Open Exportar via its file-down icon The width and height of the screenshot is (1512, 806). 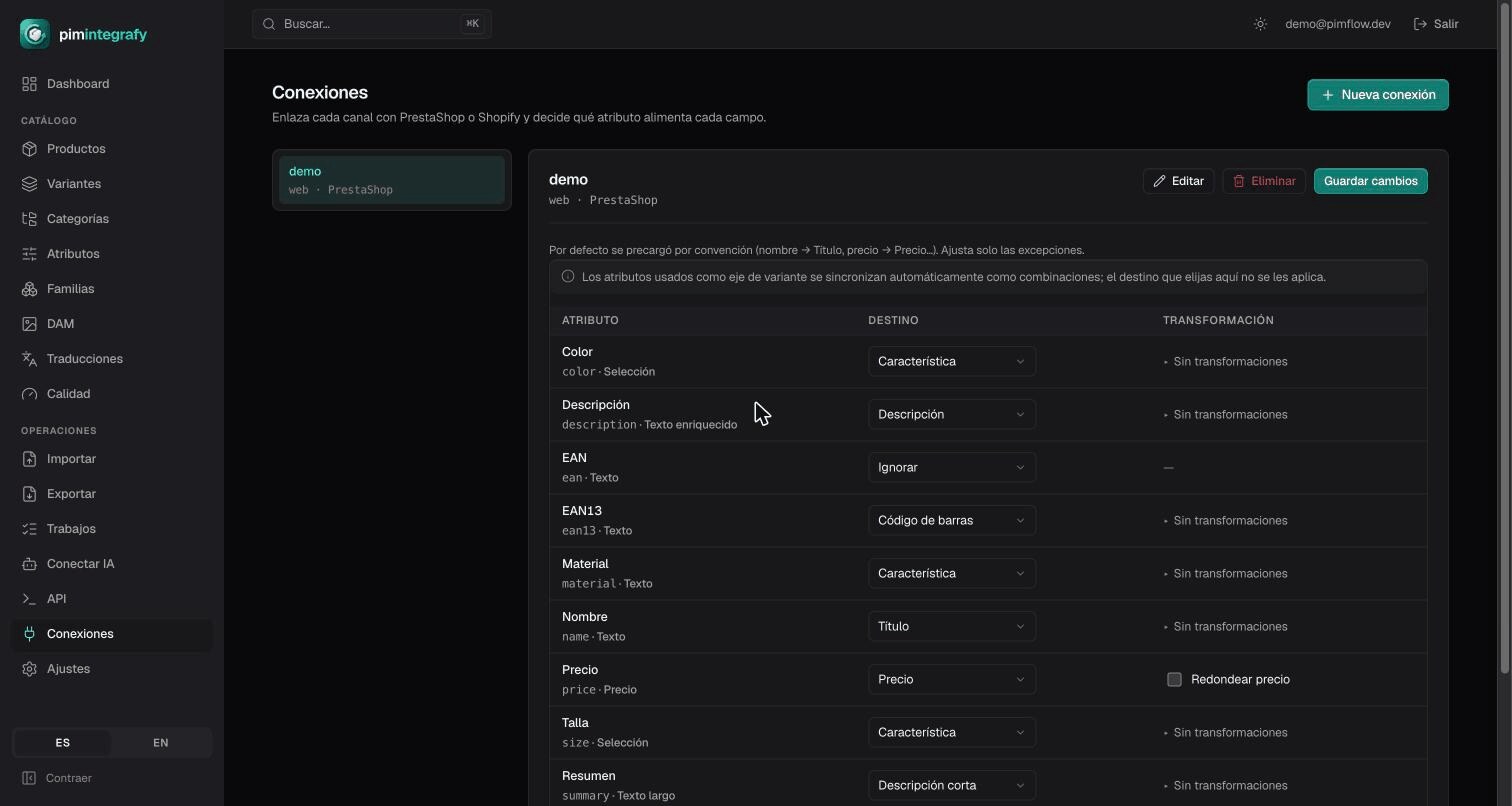pos(29,494)
